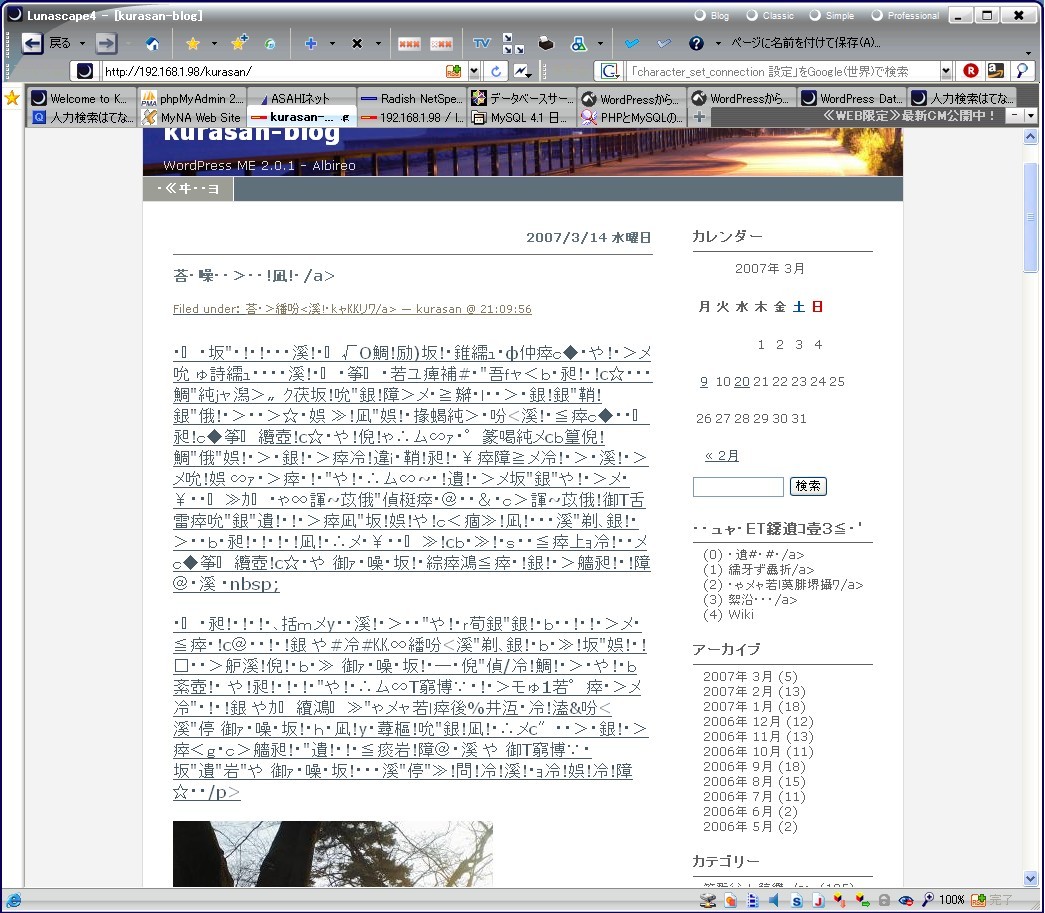Click calendar day 9 link

pyautogui.click(x=704, y=382)
